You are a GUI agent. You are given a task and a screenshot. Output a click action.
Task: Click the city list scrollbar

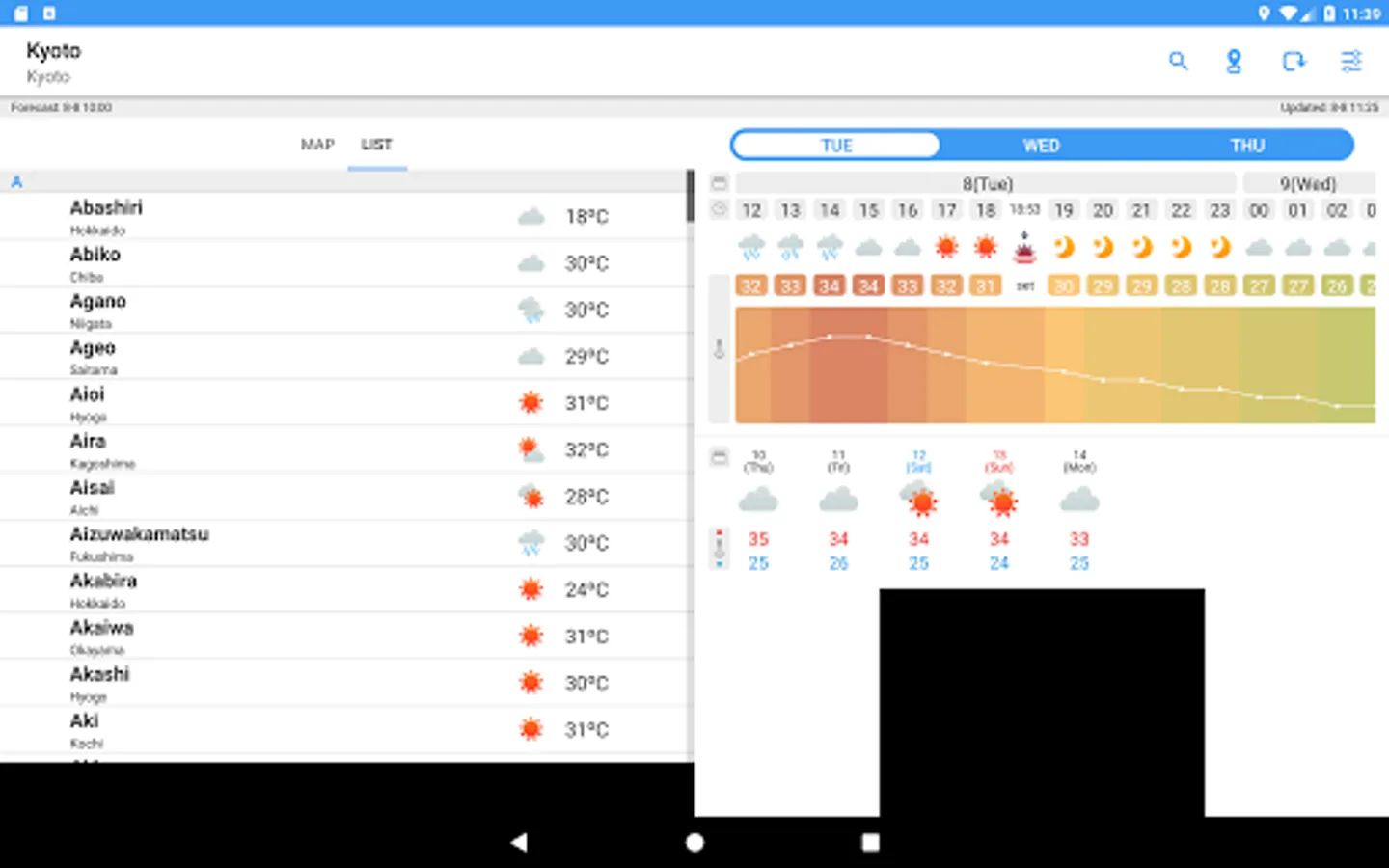click(x=691, y=196)
